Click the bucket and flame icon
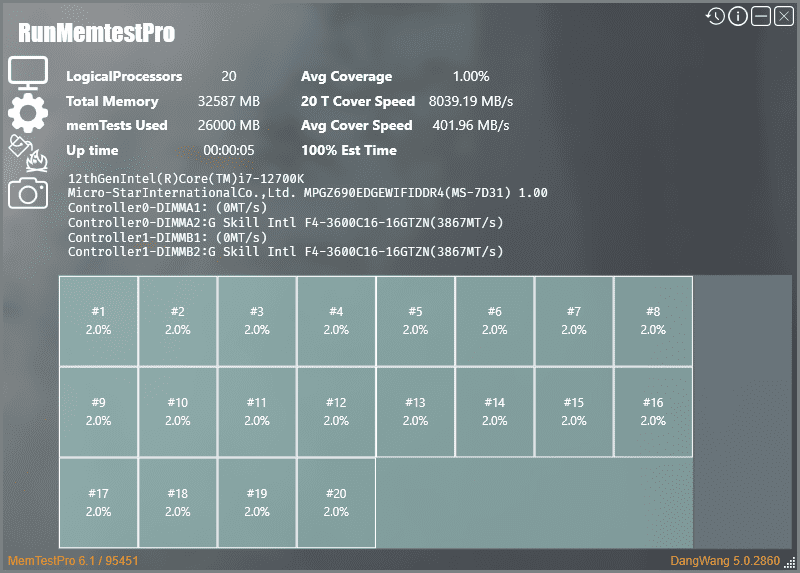Viewport: 800px width, 573px height. (x=28, y=153)
